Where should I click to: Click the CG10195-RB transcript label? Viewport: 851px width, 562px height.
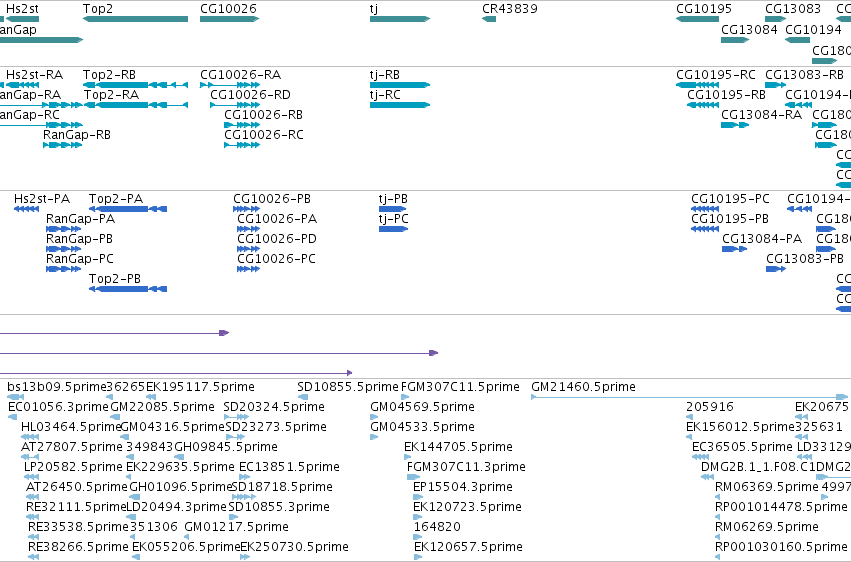(726, 95)
